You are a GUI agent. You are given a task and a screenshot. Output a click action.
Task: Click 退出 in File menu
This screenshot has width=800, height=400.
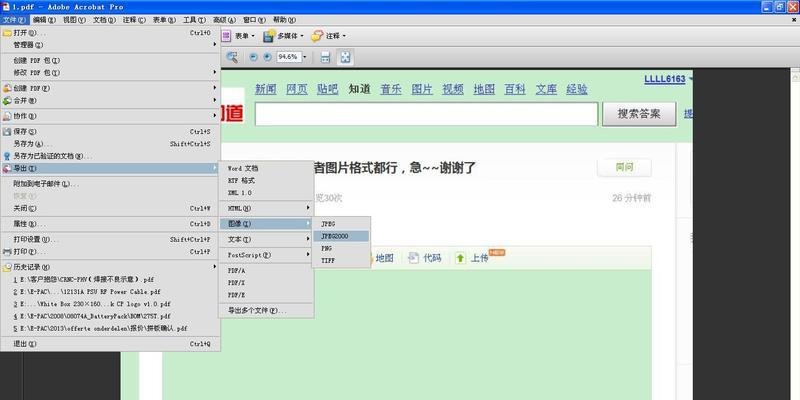[x=110, y=344]
